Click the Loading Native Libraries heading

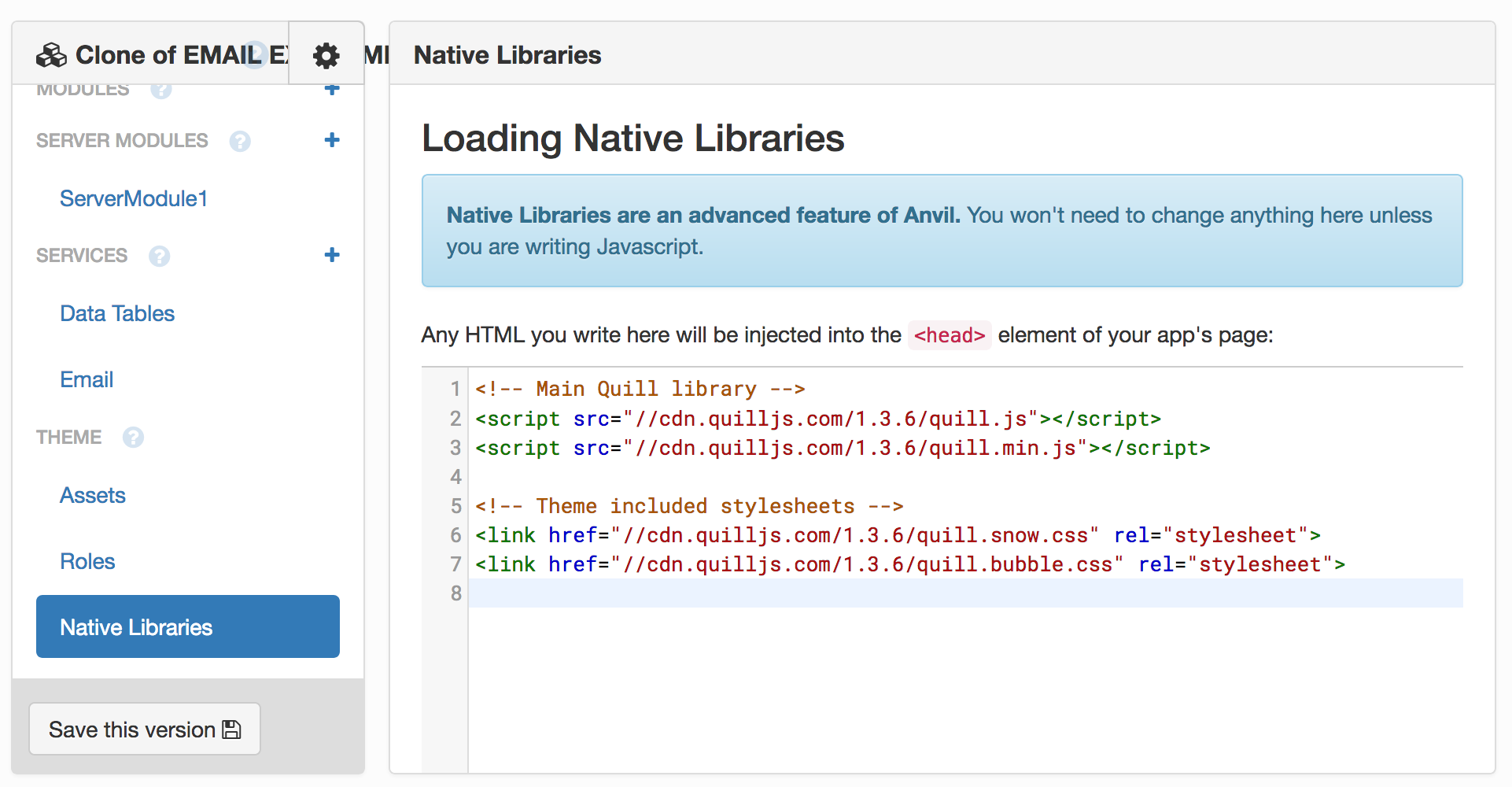click(x=633, y=138)
